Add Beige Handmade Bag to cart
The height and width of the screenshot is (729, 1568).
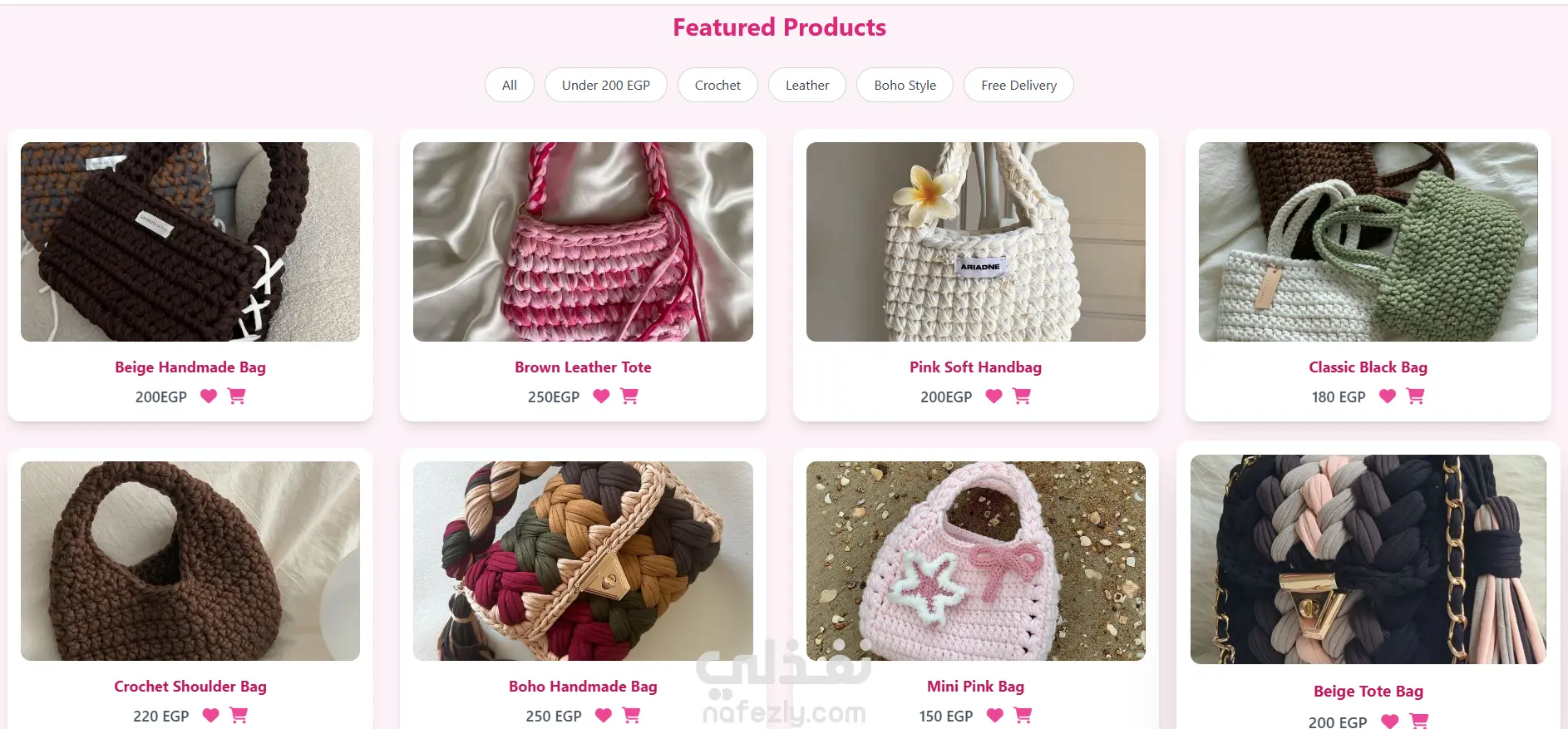tap(237, 397)
